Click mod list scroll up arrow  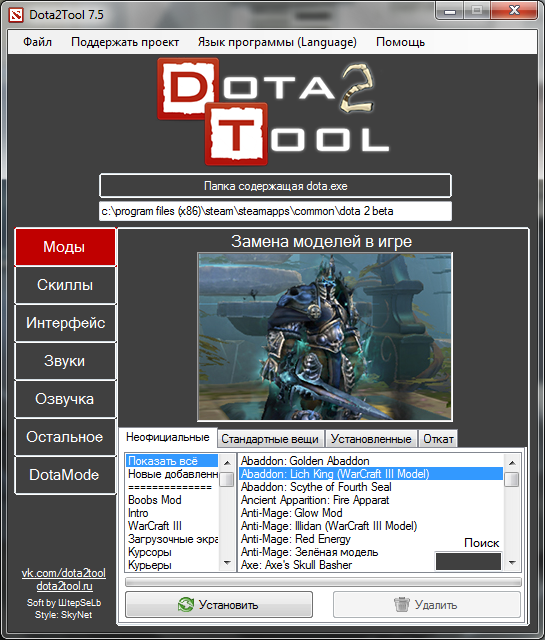tap(512, 462)
